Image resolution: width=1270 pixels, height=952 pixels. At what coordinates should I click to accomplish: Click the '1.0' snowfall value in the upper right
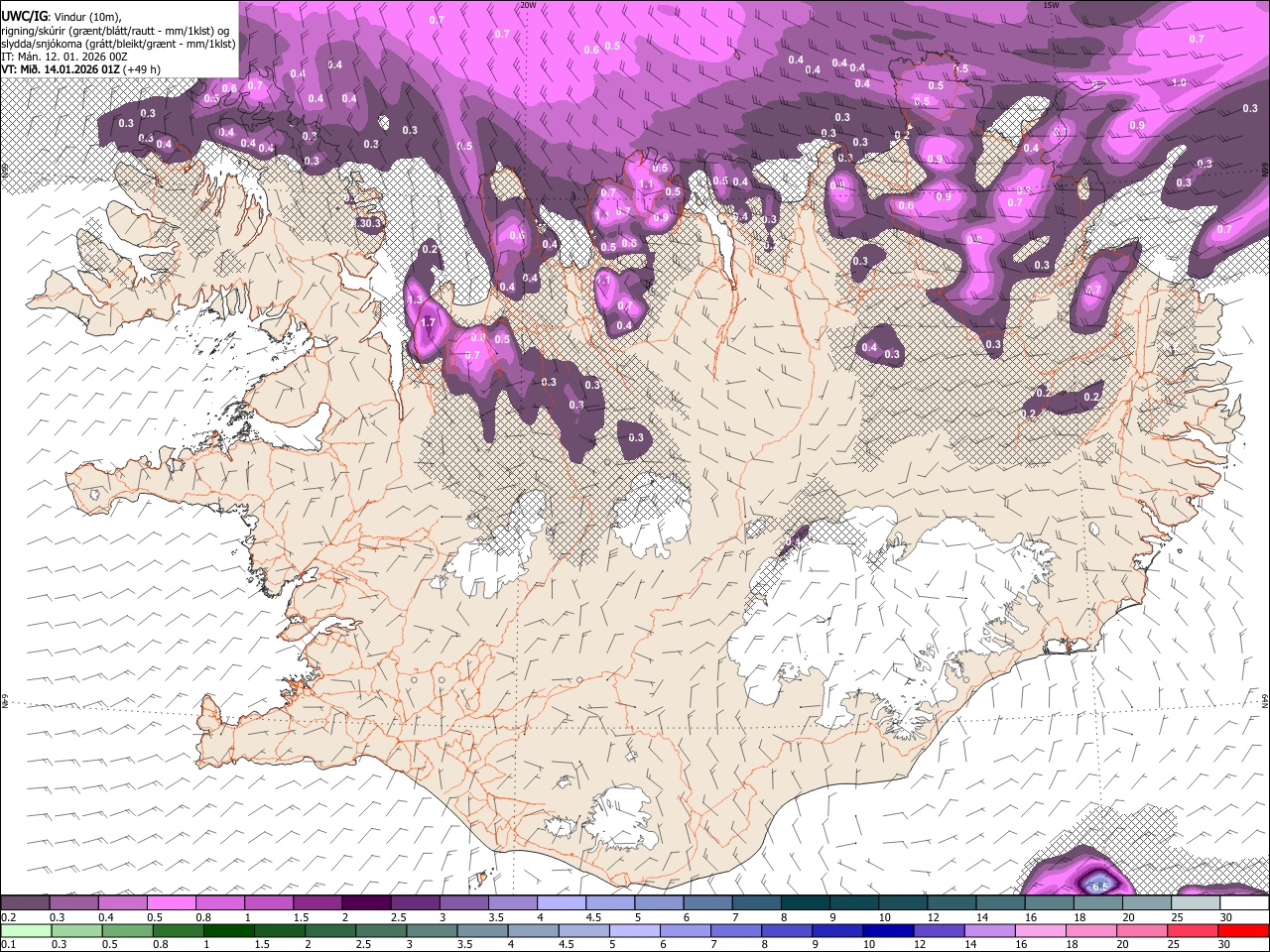click(x=1180, y=82)
